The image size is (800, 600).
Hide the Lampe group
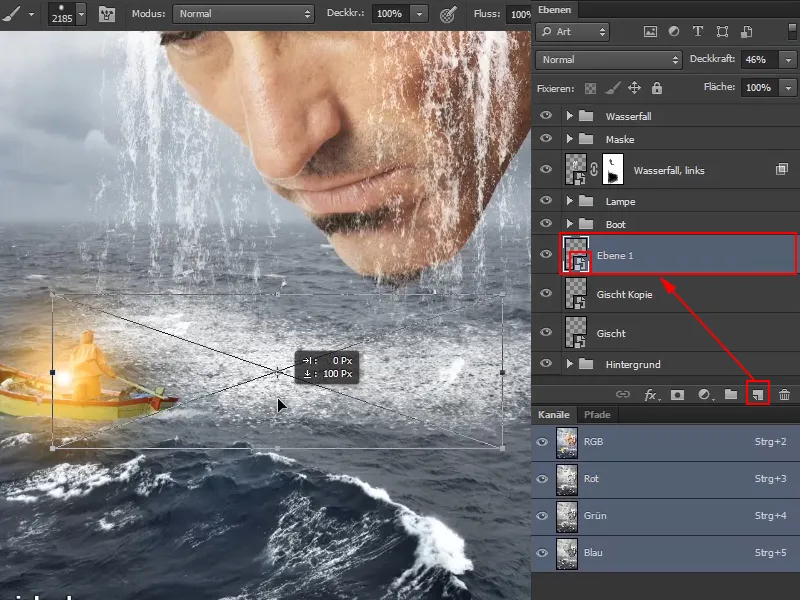[x=546, y=201]
